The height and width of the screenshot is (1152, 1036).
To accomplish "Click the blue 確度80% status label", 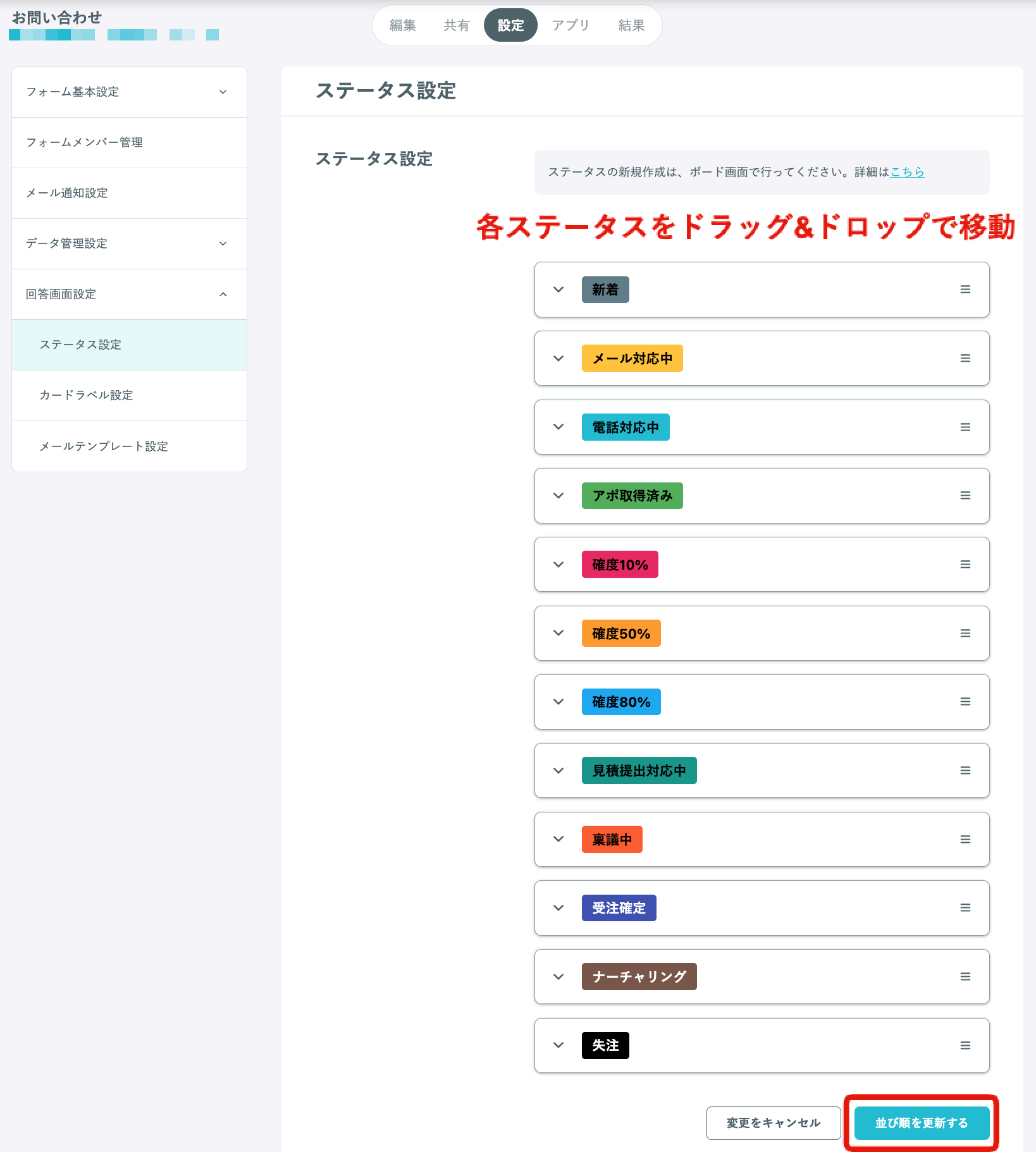I will (621, 702).
